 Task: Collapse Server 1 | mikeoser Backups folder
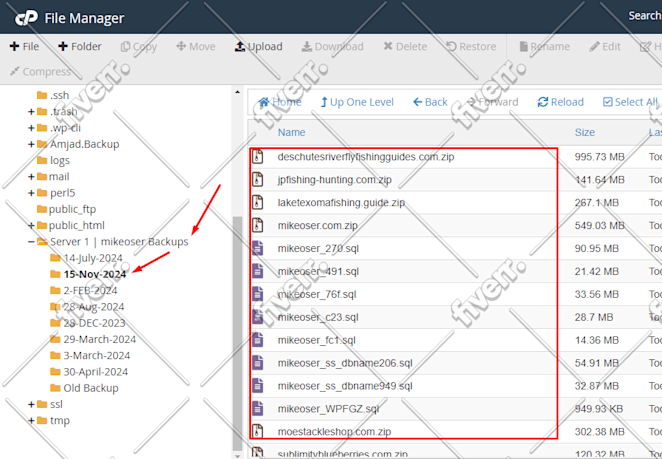point(31,242)
